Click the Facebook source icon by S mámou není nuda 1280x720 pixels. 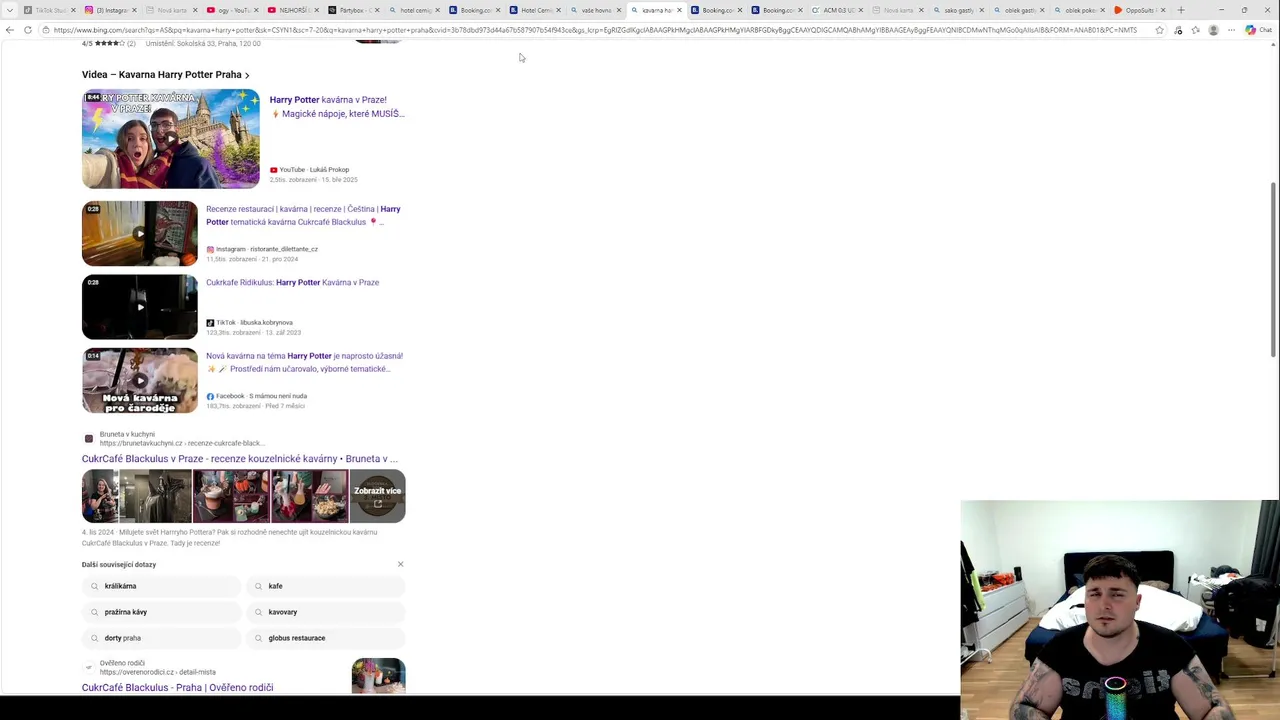[210, 396]
